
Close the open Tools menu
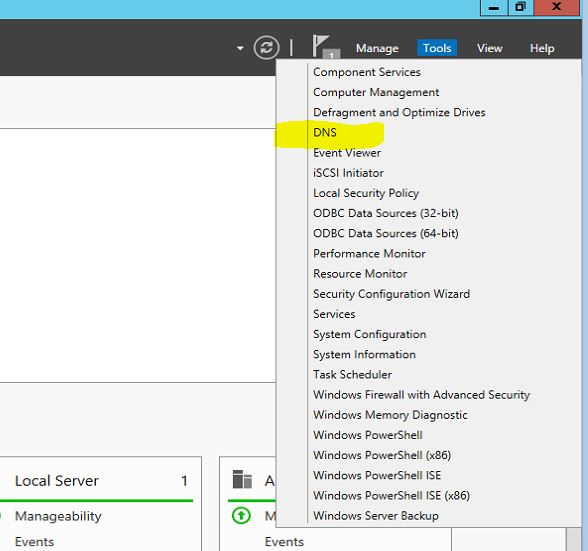[x=437, y=48]
